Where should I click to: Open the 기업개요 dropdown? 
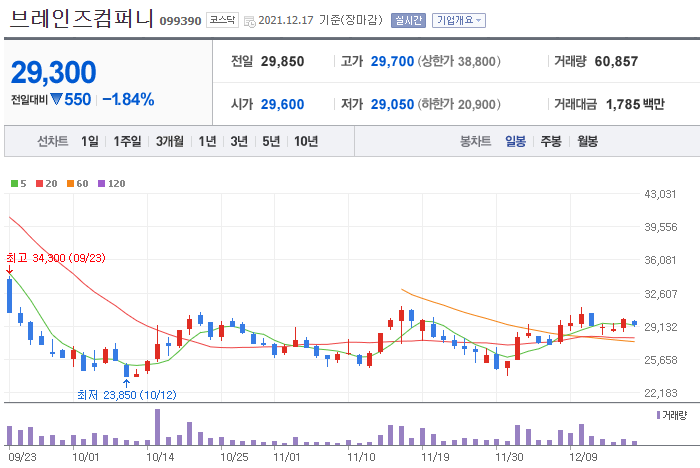point(458,21)
